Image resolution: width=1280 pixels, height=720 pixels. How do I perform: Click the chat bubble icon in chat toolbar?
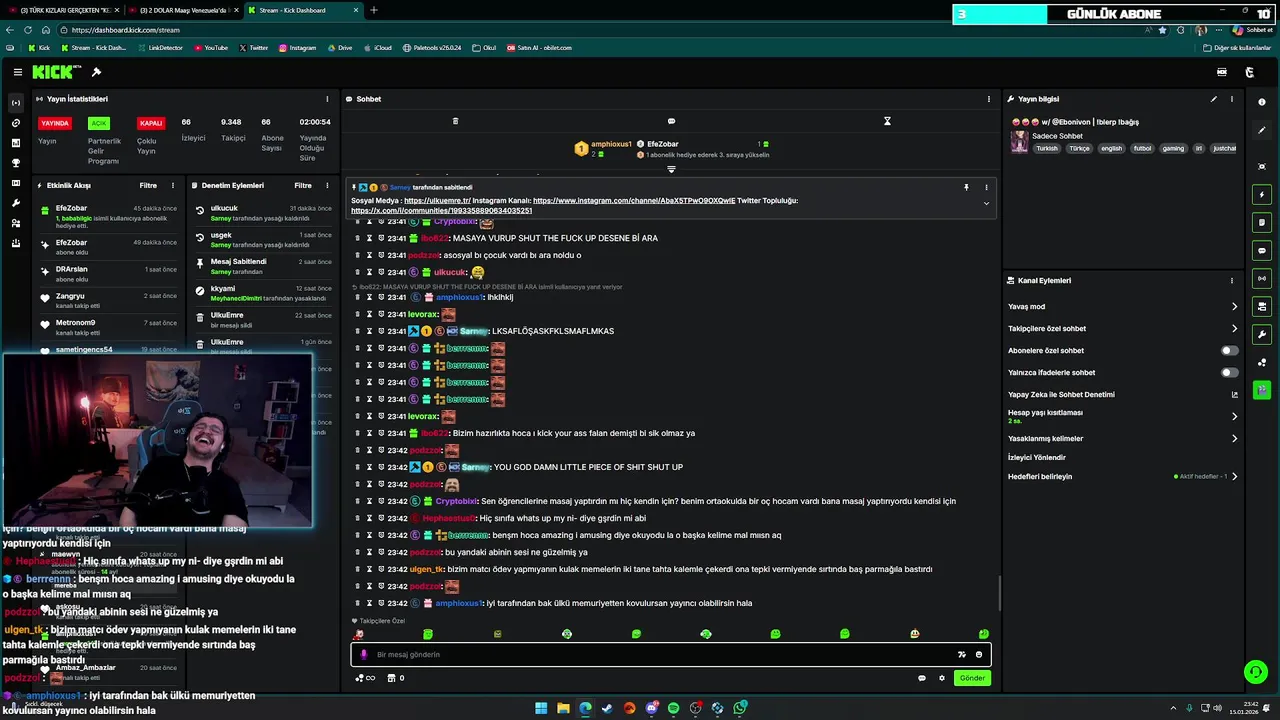coord(671,121)
